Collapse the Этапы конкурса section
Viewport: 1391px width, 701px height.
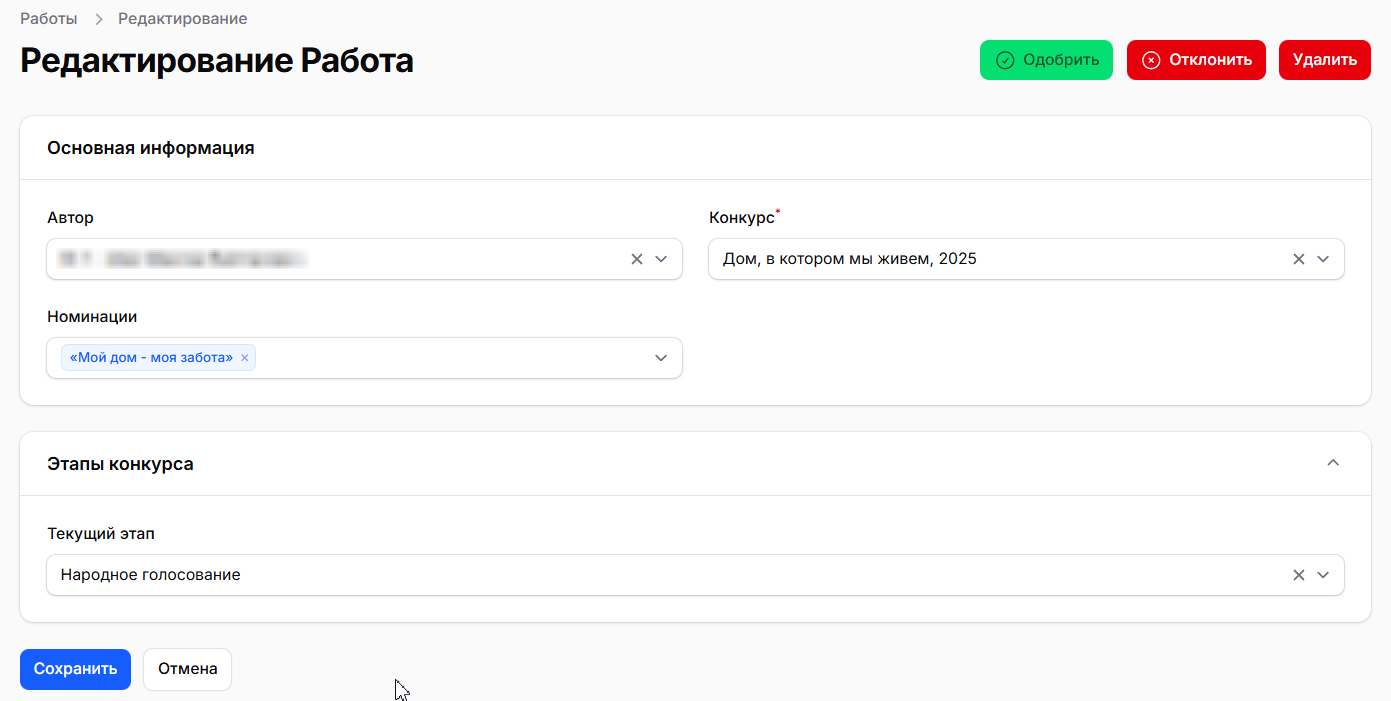pos(1332,463)
